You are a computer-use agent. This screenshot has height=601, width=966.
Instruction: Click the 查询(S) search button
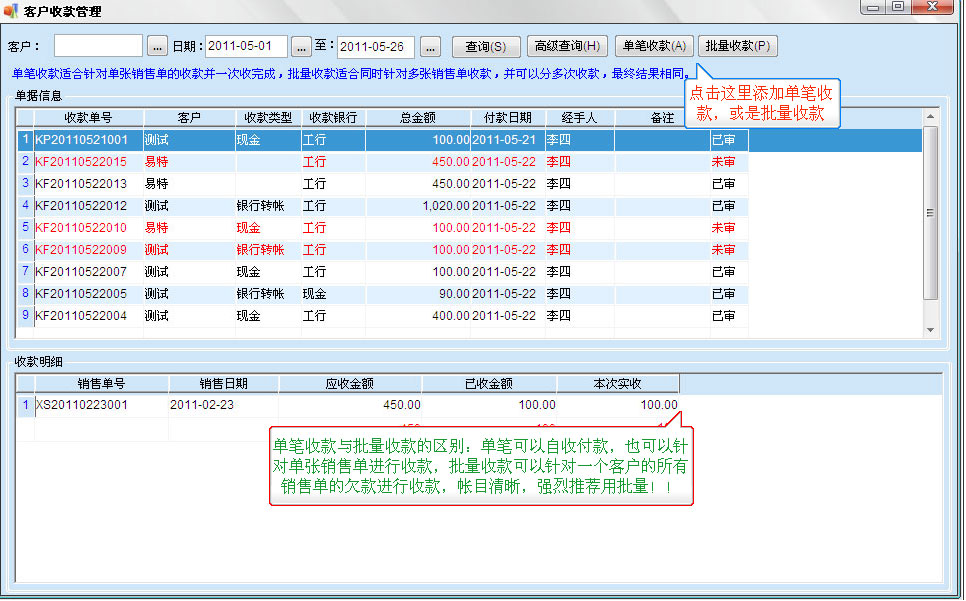(485, 46)
